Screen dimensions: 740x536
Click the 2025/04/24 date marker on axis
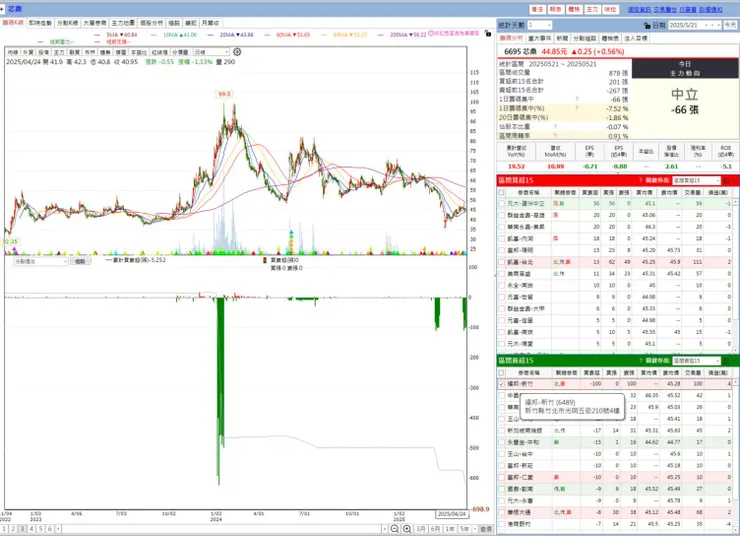(x=451, y=514)
